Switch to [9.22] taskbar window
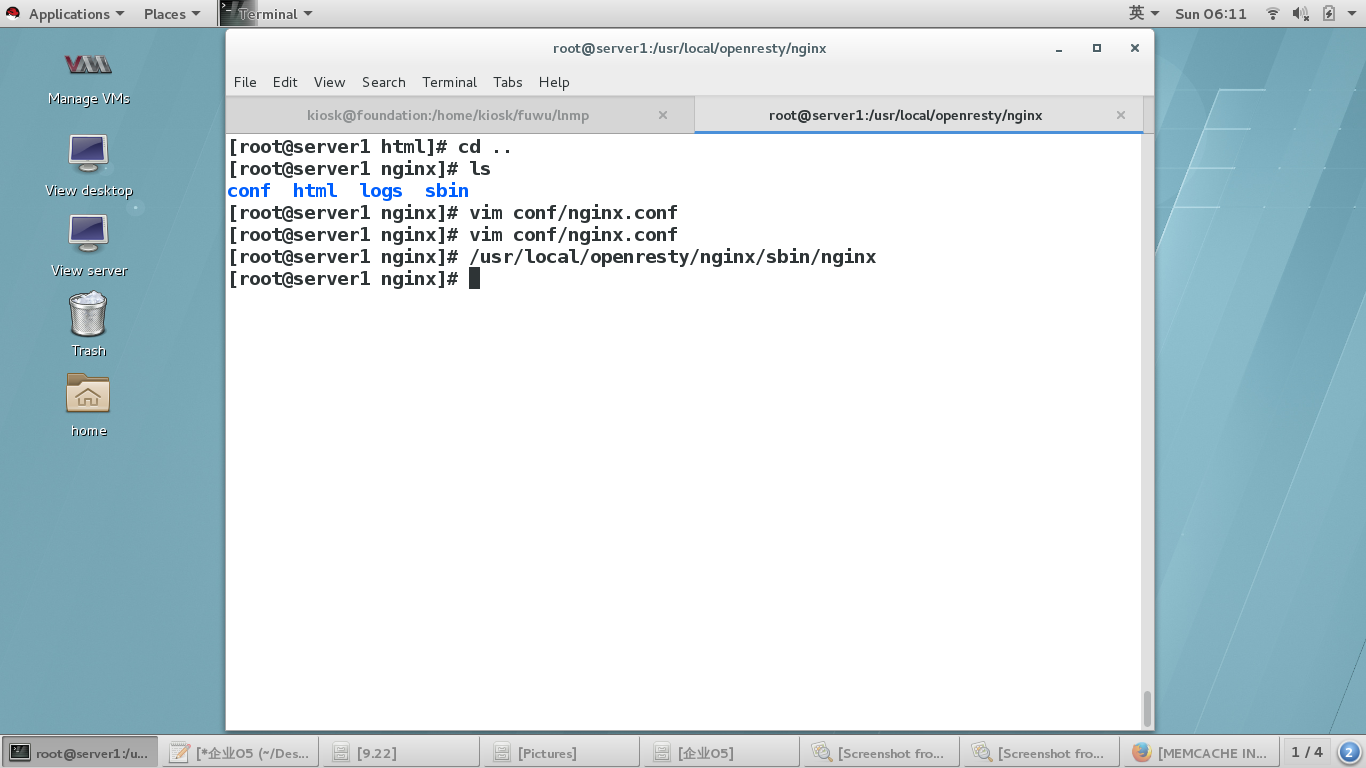This screenshot has width=1366, height=768. (400, 752)
